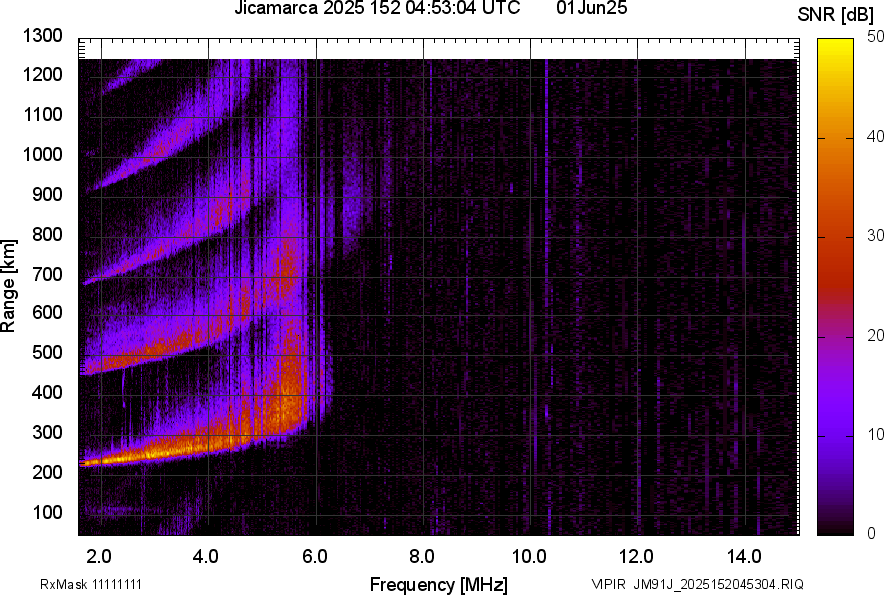Click the 200 range tick label

pos(47,471)
